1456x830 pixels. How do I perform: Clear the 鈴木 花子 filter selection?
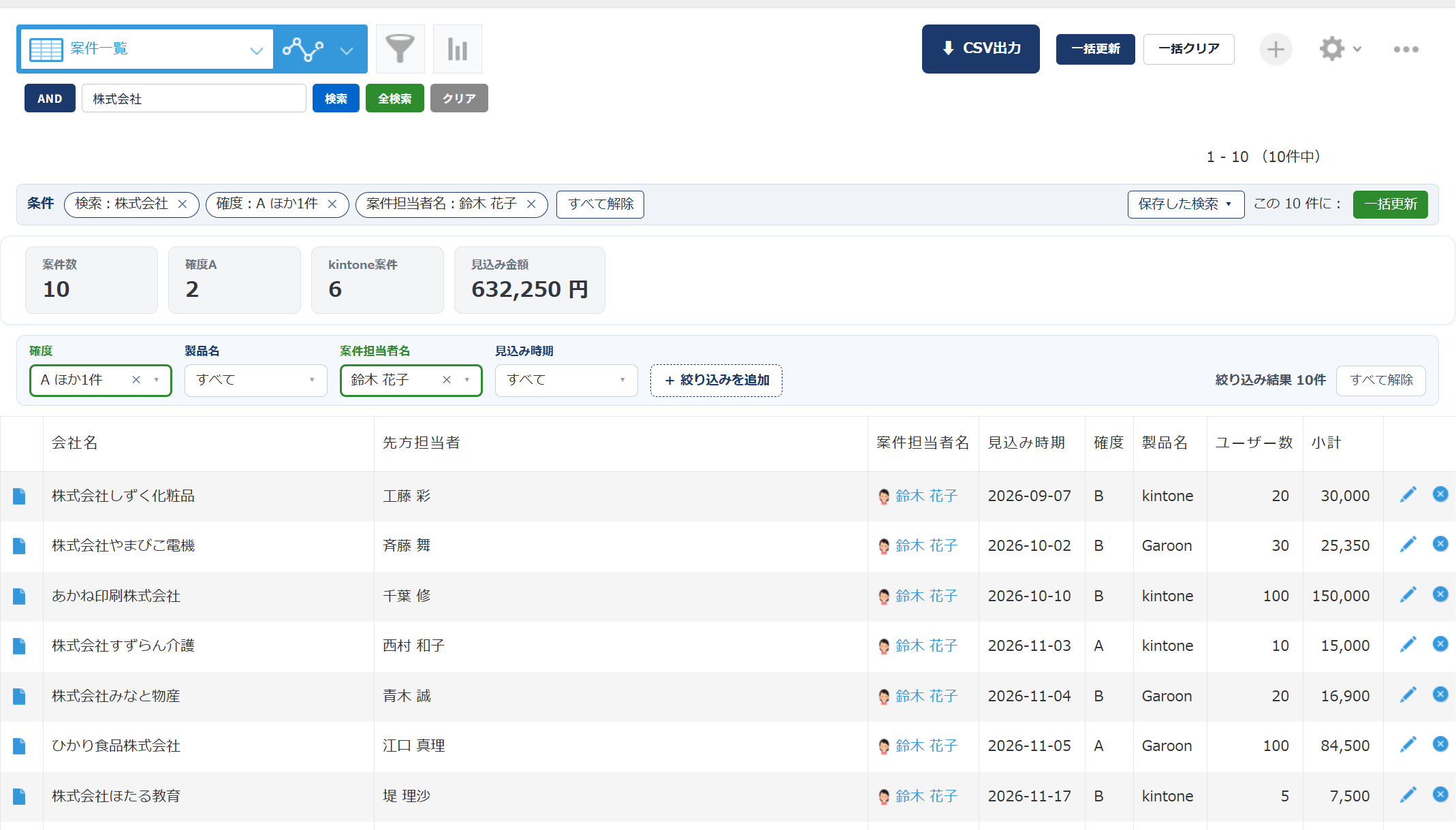[447, 380]
